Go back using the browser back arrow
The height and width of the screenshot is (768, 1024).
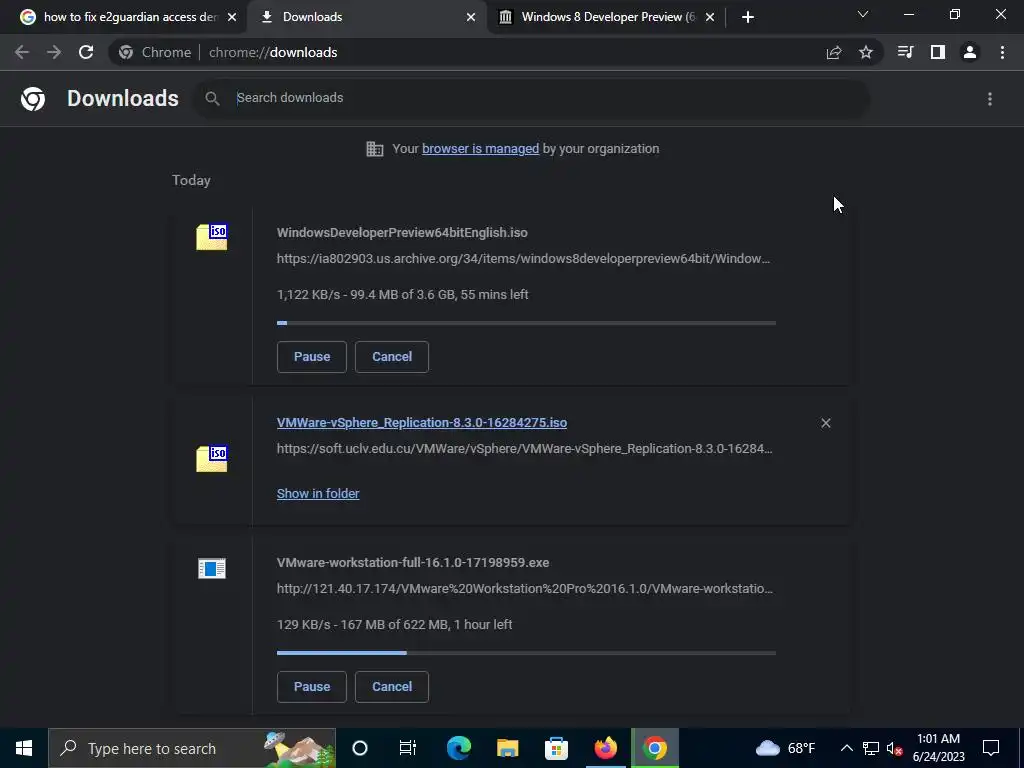(x=22, y=52)
